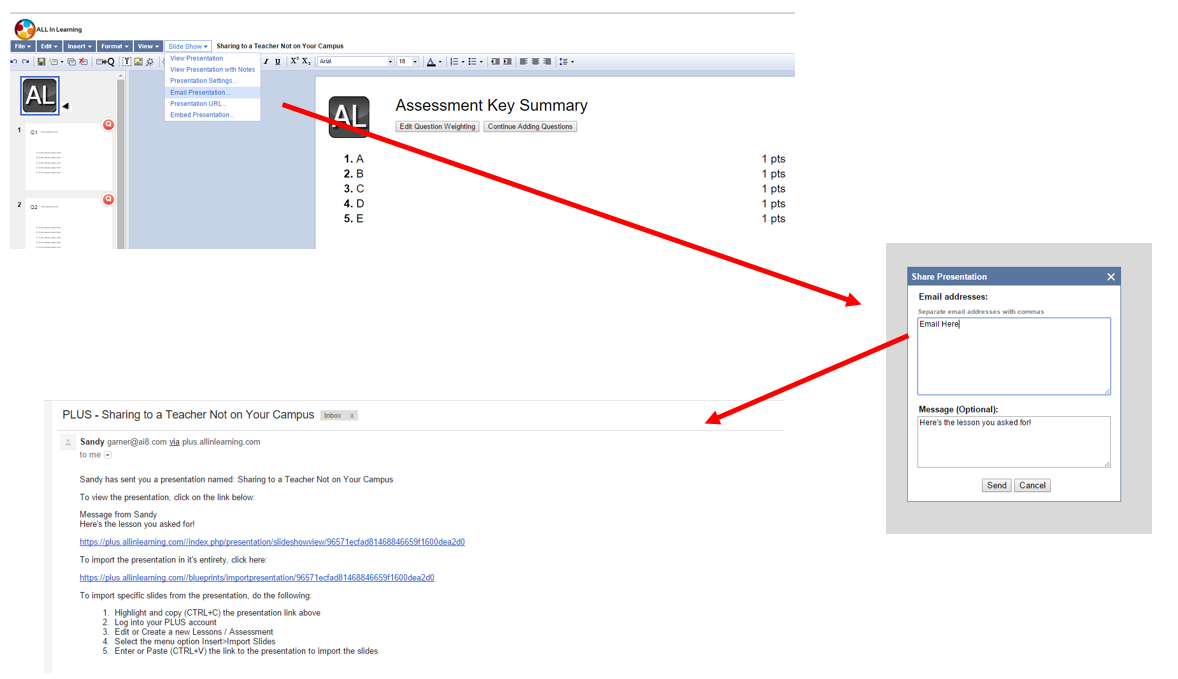Delete slide Q1 using red badge

click(x=108, y=125)
